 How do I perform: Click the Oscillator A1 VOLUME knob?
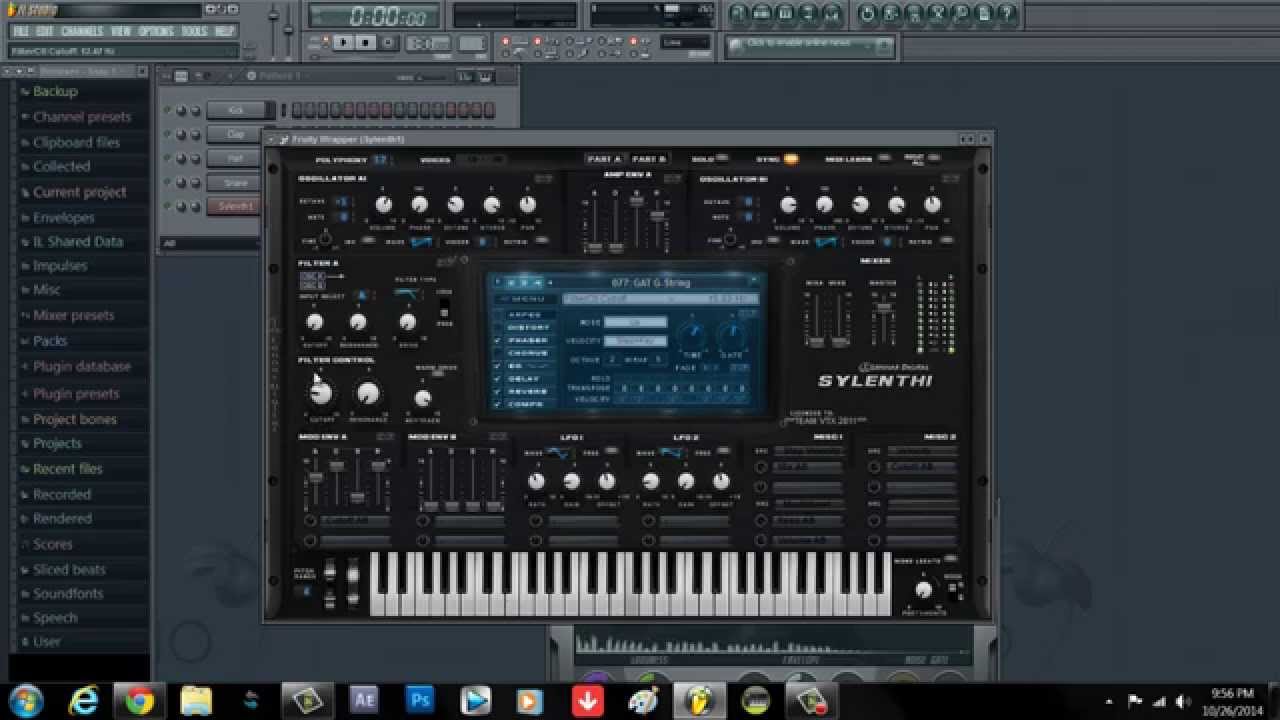click(x=384, y=205)
